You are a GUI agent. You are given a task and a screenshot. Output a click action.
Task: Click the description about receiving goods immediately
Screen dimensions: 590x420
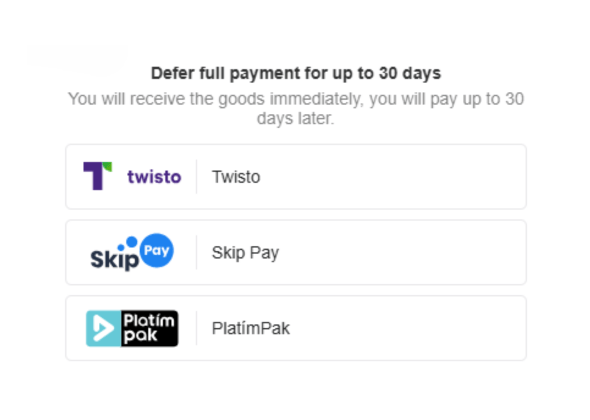point(296,109)
